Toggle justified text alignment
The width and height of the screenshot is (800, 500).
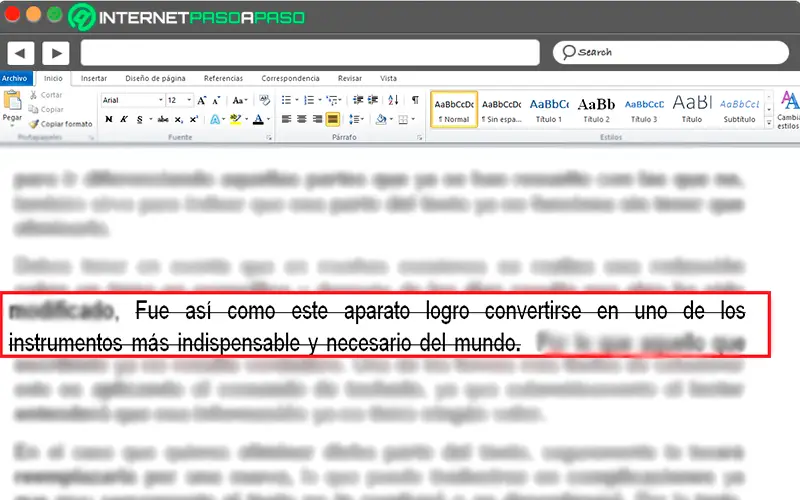click(333, 119)
